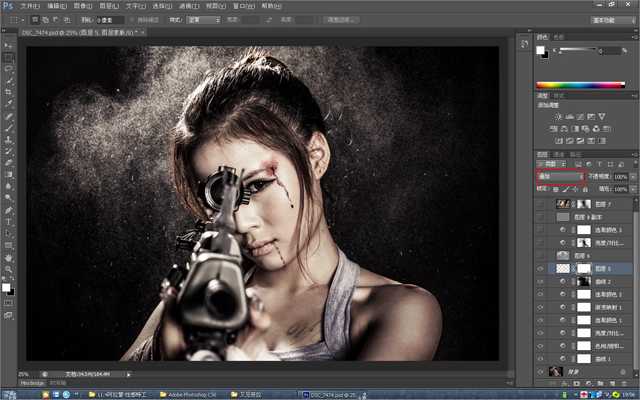Click the Mini Bridge panel tab
Viewport: 640px width, 400px height.
[x=33, y=382]
